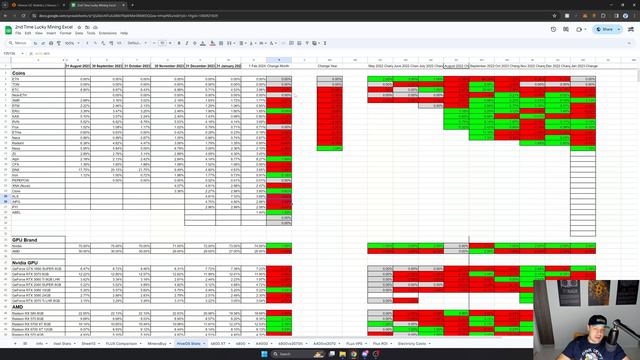Image resolution: width=640 pixels, height=360 pixels.
Task: Increase the font size with plus button
Action: (x=170, y=43)
